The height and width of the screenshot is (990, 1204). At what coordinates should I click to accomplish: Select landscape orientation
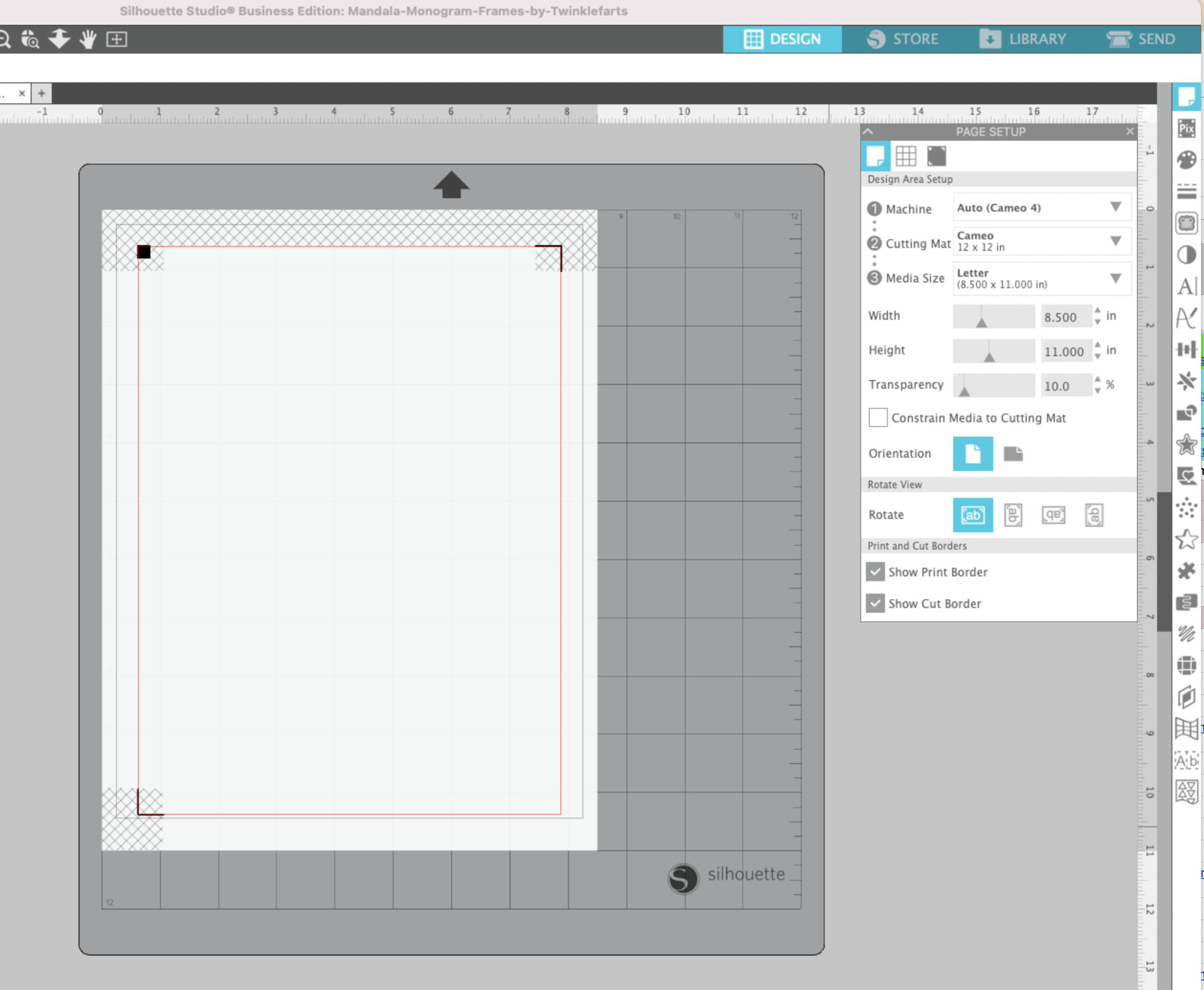click(x=1014, y=454)
